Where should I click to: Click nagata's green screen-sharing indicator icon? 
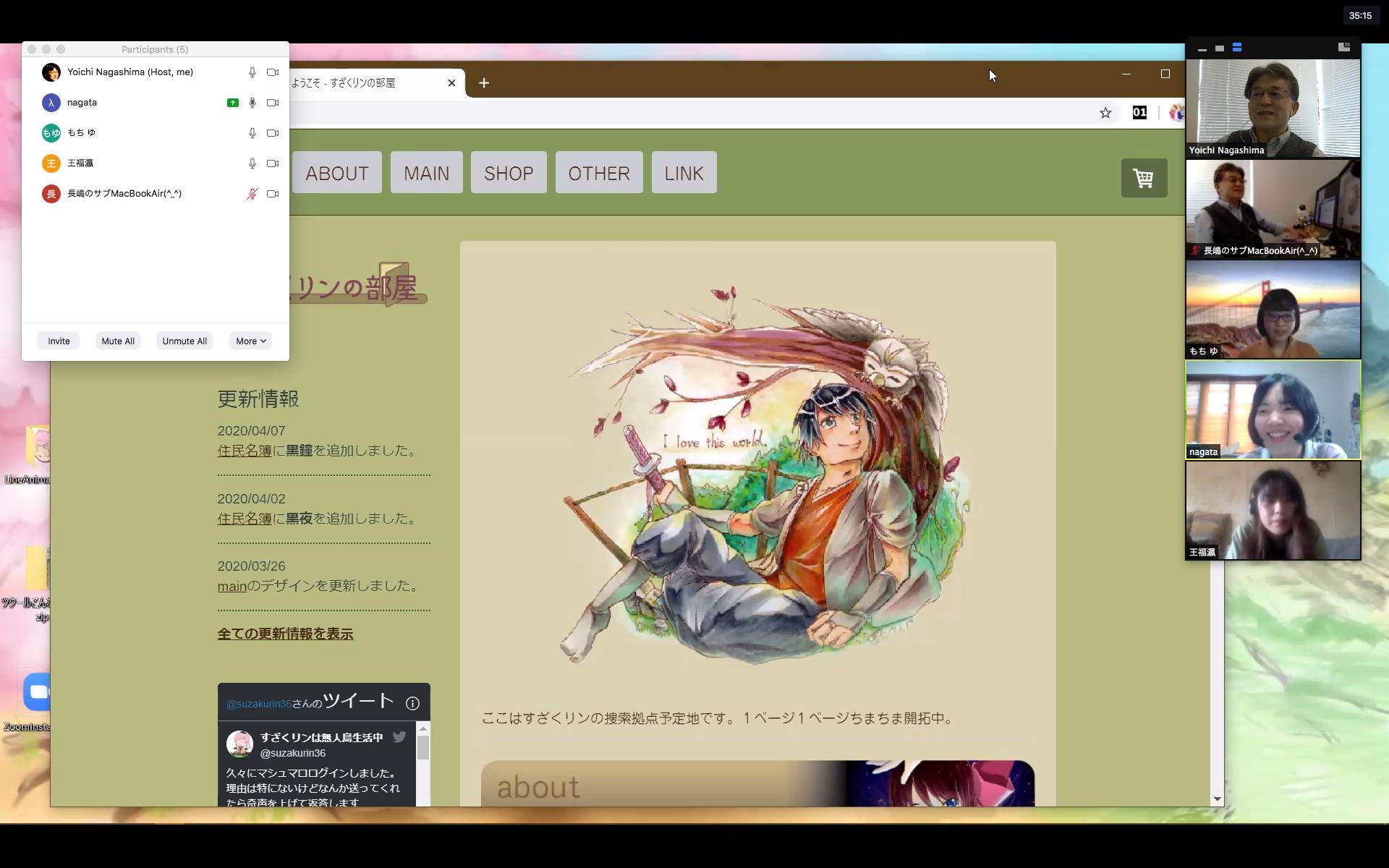[233, 103]
